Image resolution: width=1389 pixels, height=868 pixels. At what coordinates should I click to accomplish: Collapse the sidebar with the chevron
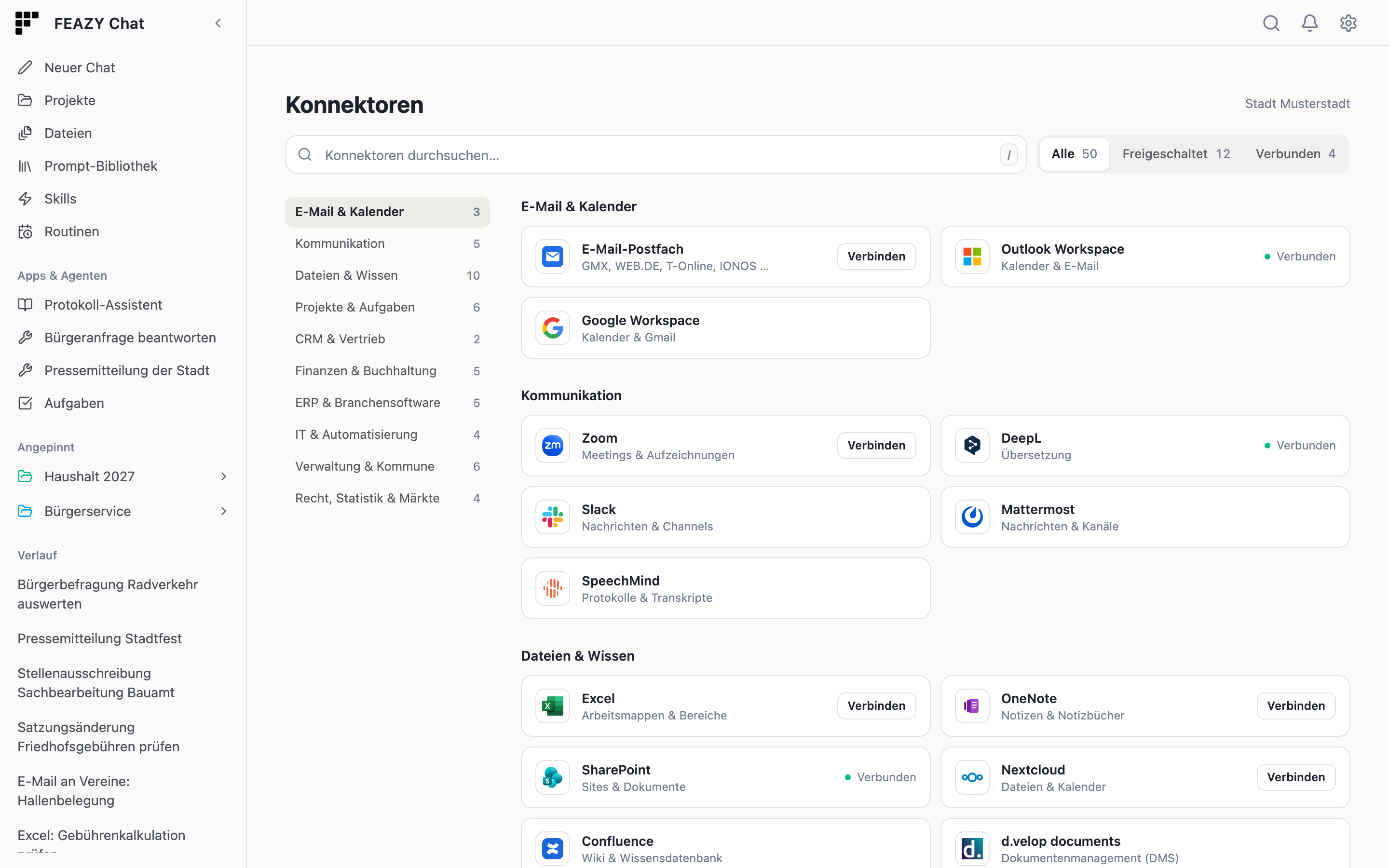tap(218, 23)
